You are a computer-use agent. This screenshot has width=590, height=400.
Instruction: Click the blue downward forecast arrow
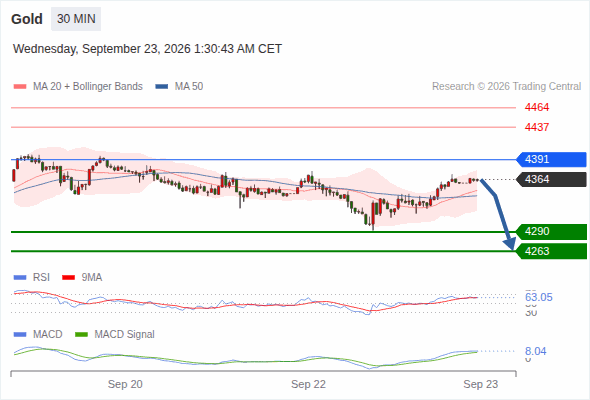[499, 214]
